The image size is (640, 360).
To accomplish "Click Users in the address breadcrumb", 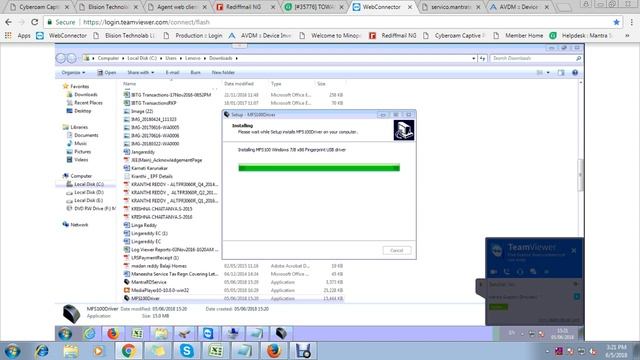I will tap(171, 58).
